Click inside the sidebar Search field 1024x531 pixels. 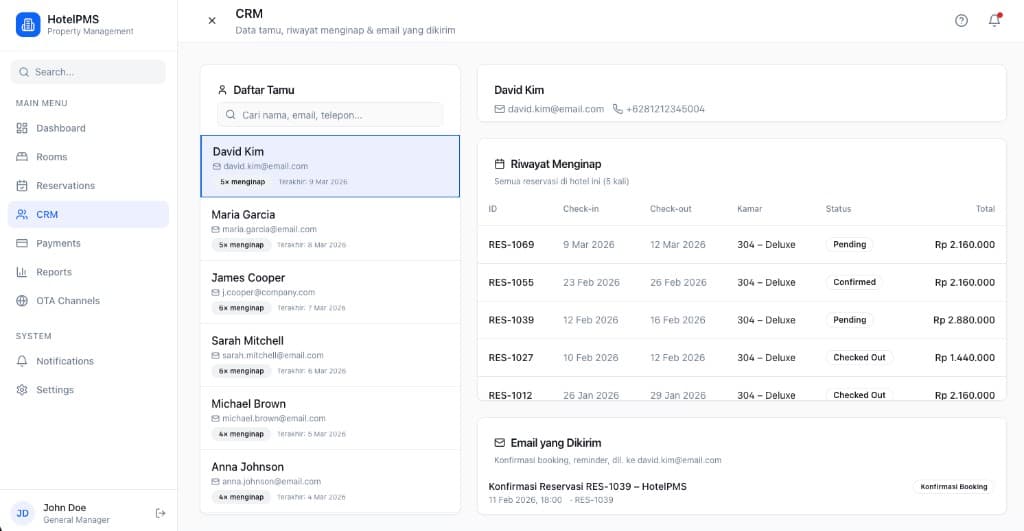[88, 72]
